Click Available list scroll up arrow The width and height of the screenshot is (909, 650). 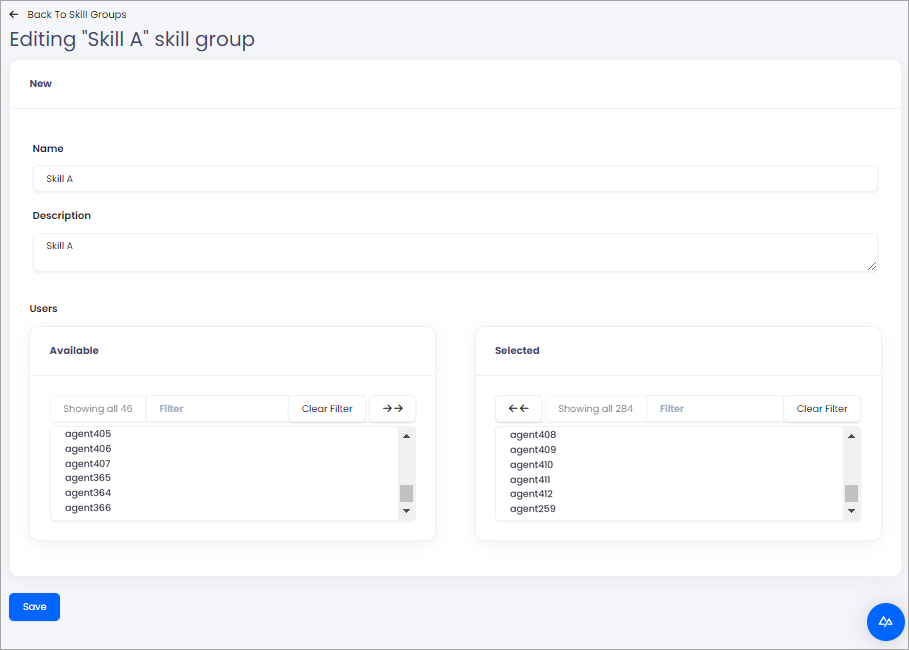coord(406,436)
